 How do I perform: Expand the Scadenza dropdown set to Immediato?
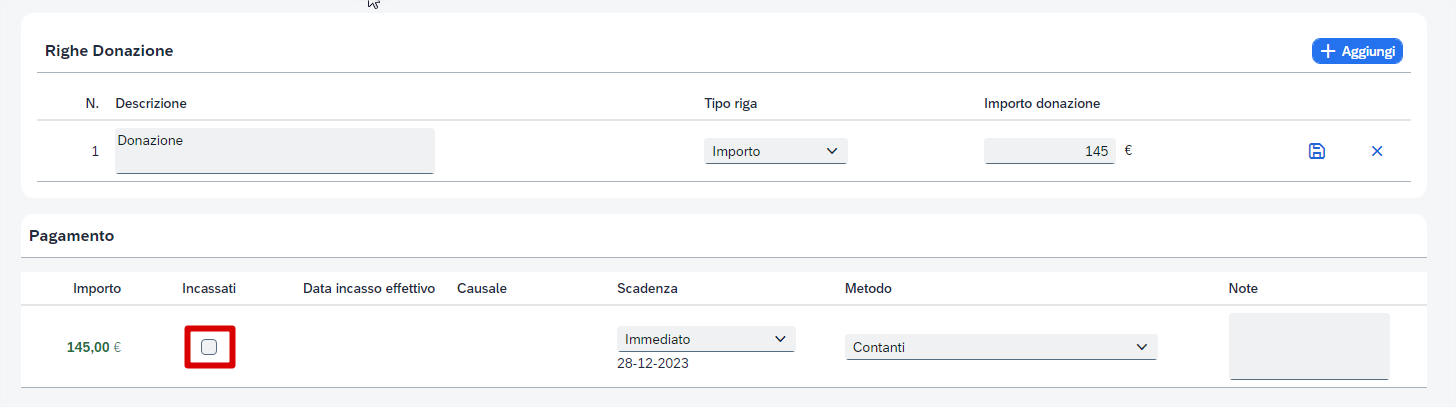tap(705, 339)
